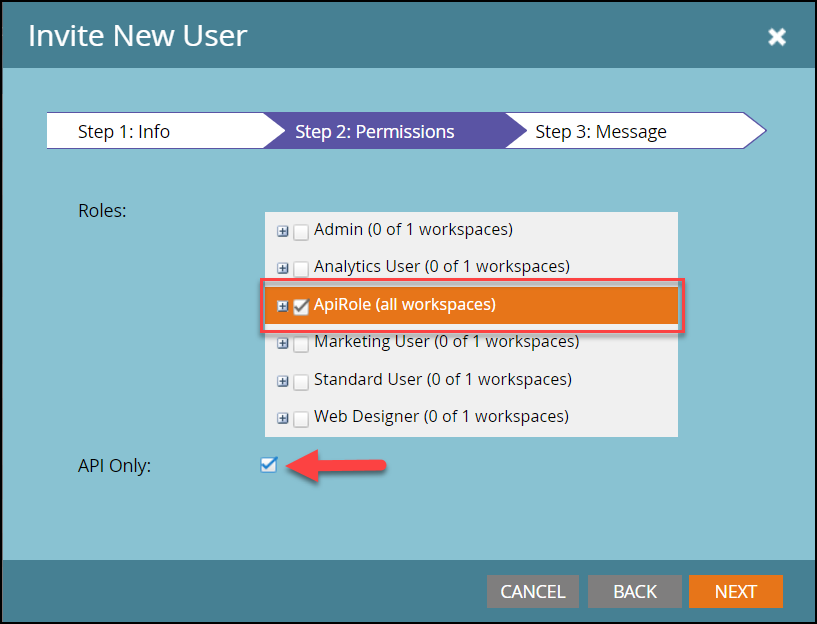Image resolution: width=817 pixels, height=624 pixels.
Task: Tick the Marketing User checkbox
Action: [301, 343]
